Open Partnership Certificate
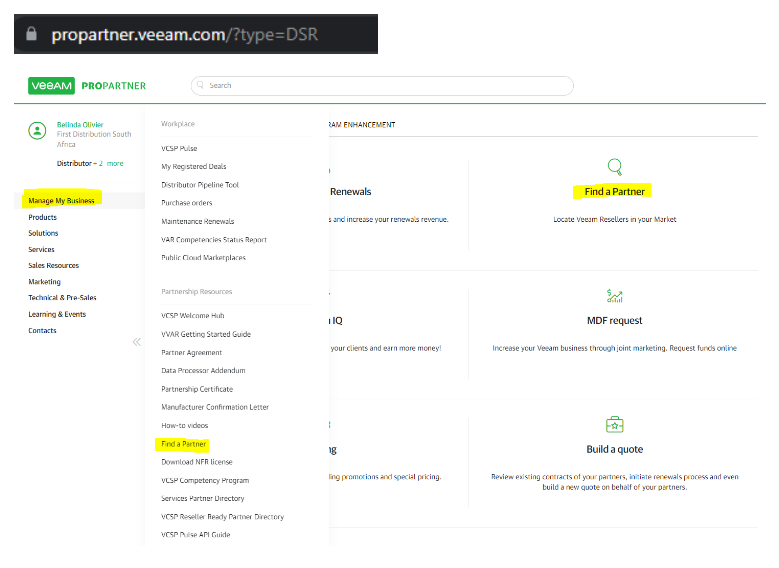Viewport: 779px width, 568px height. tap(197, 389)
